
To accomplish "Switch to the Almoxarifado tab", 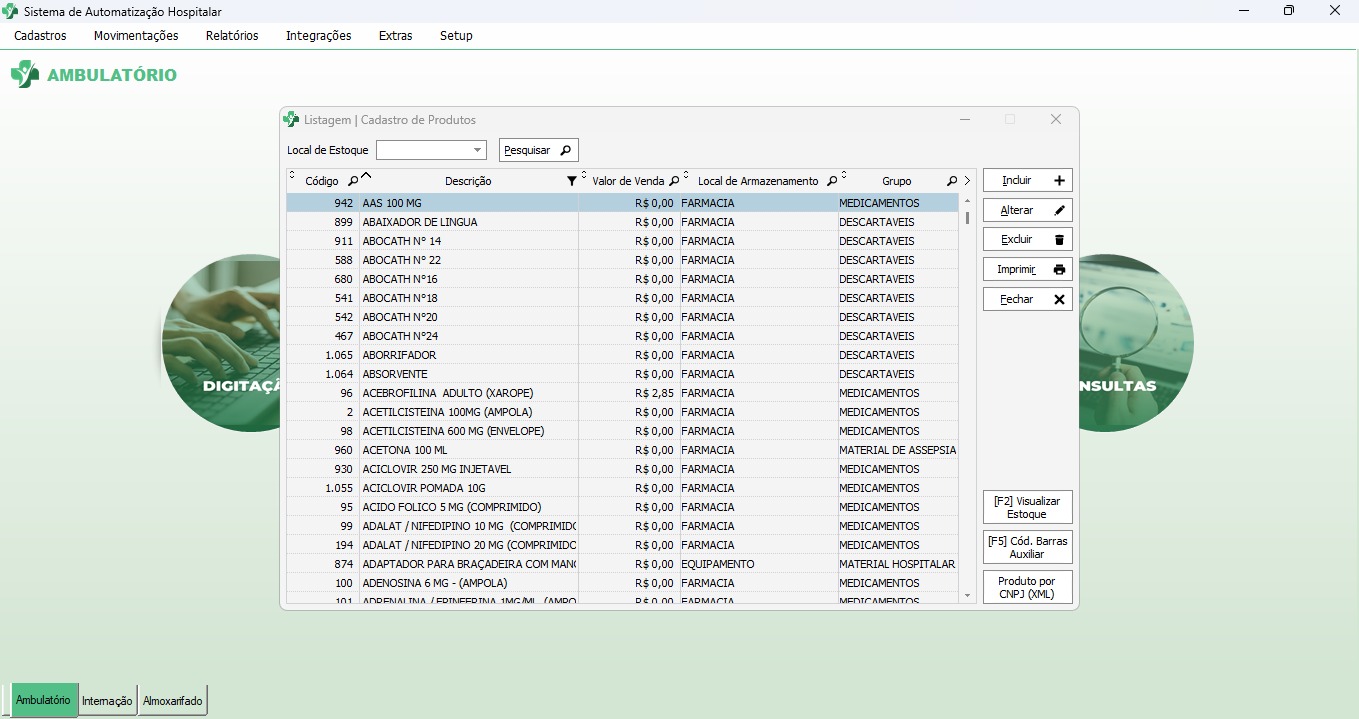I will coord(172,701).
